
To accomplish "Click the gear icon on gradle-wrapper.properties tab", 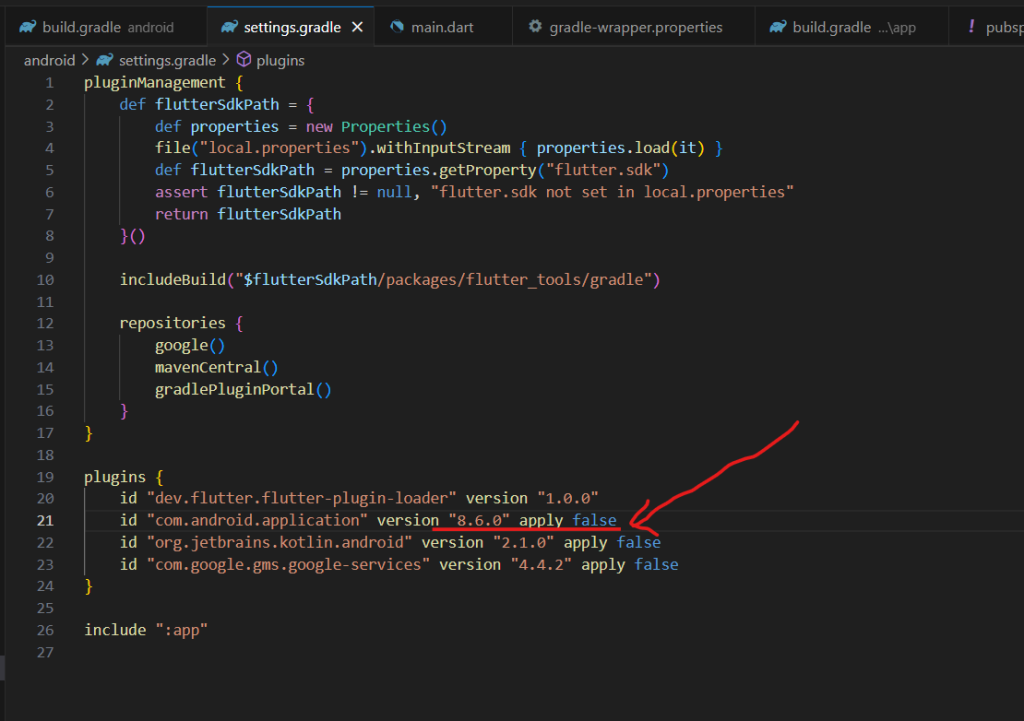I will (x=536, y=27).
